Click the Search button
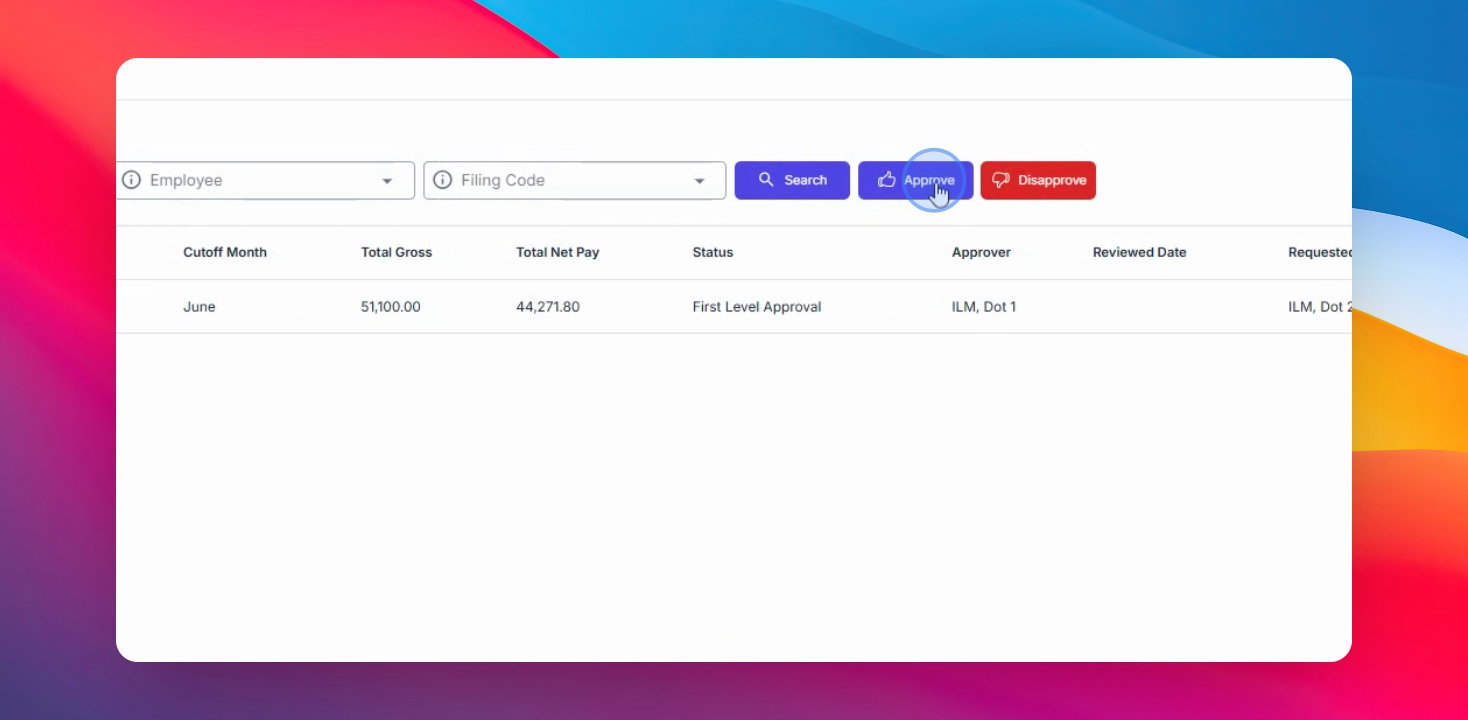The width and height of the screenshot is (1468, 720). click(792, 180)
